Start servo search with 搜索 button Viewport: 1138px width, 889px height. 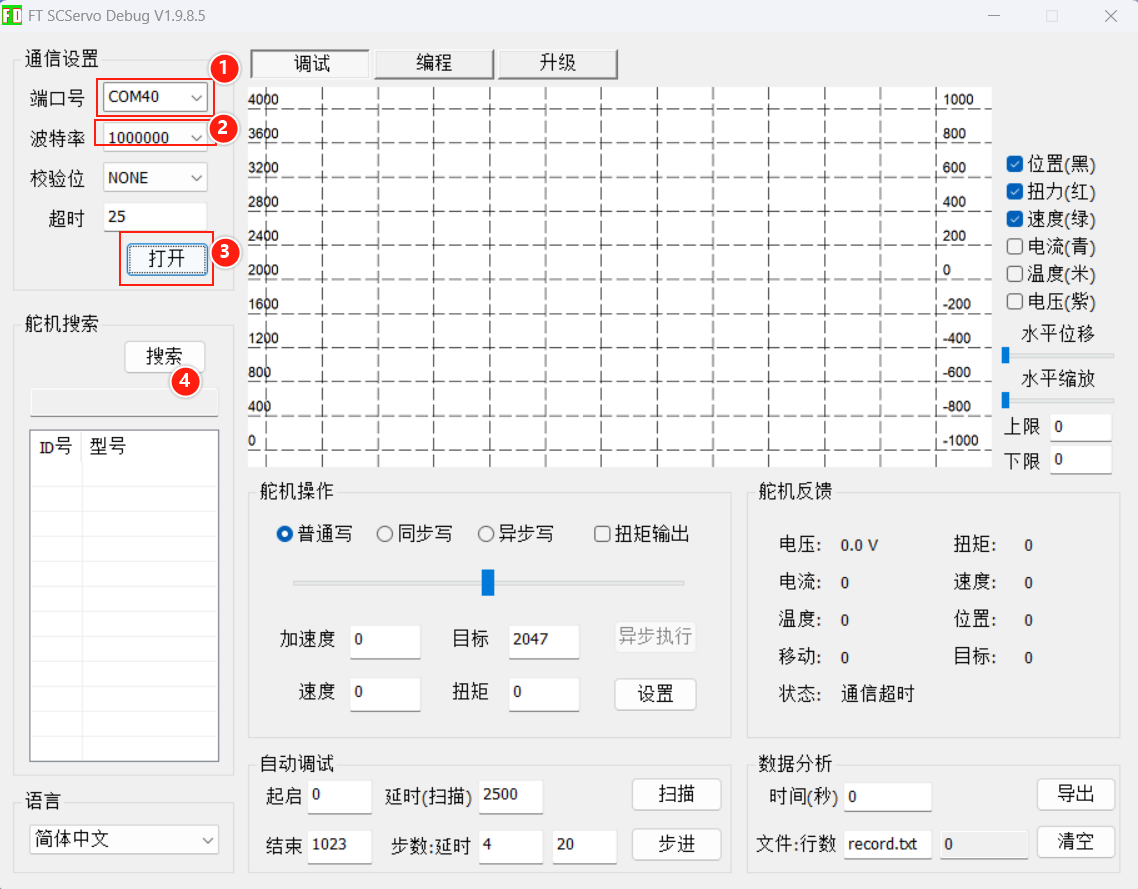click(x=165, y=356)
